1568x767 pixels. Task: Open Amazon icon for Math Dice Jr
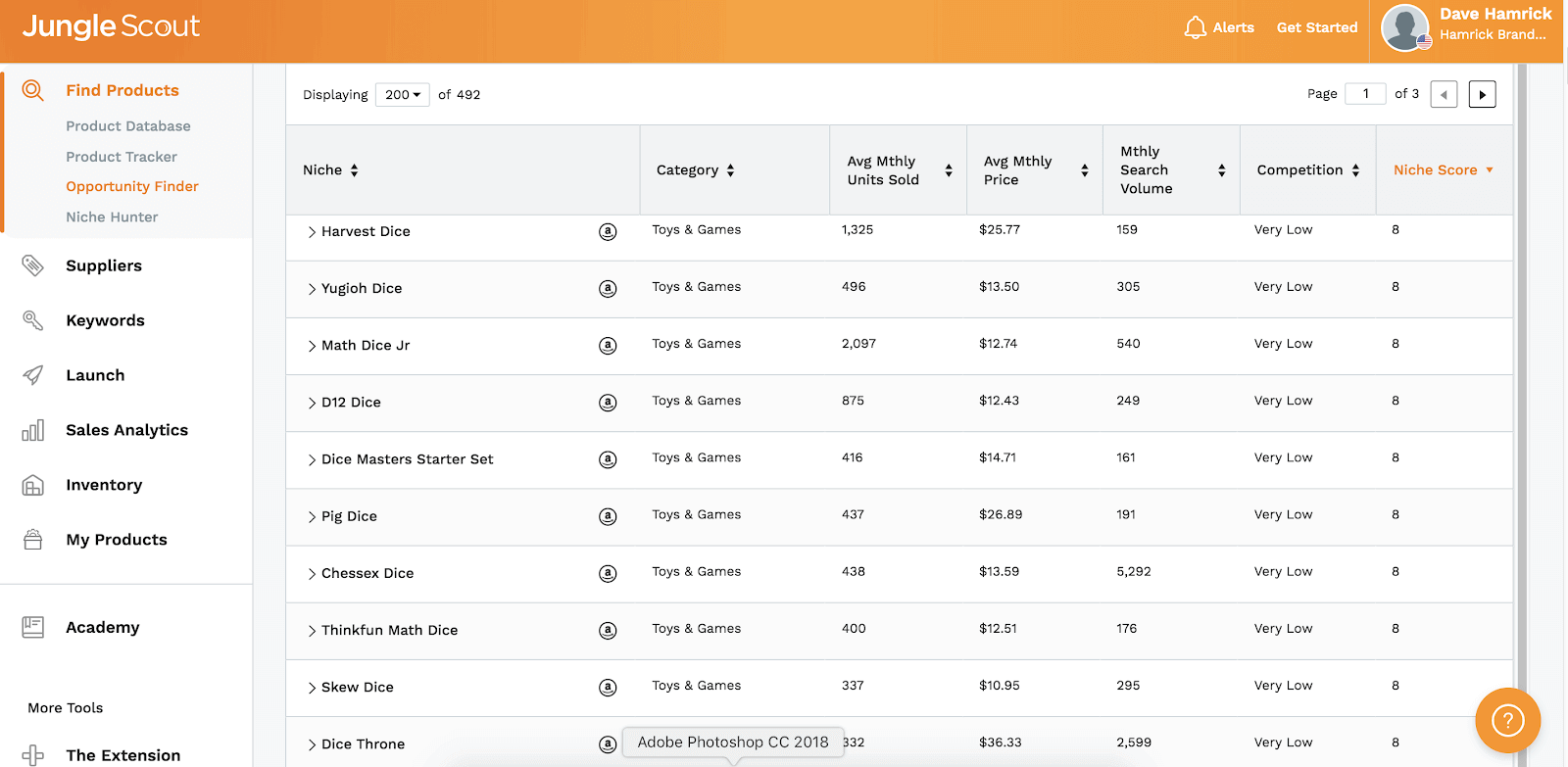(x=608, y=346)
